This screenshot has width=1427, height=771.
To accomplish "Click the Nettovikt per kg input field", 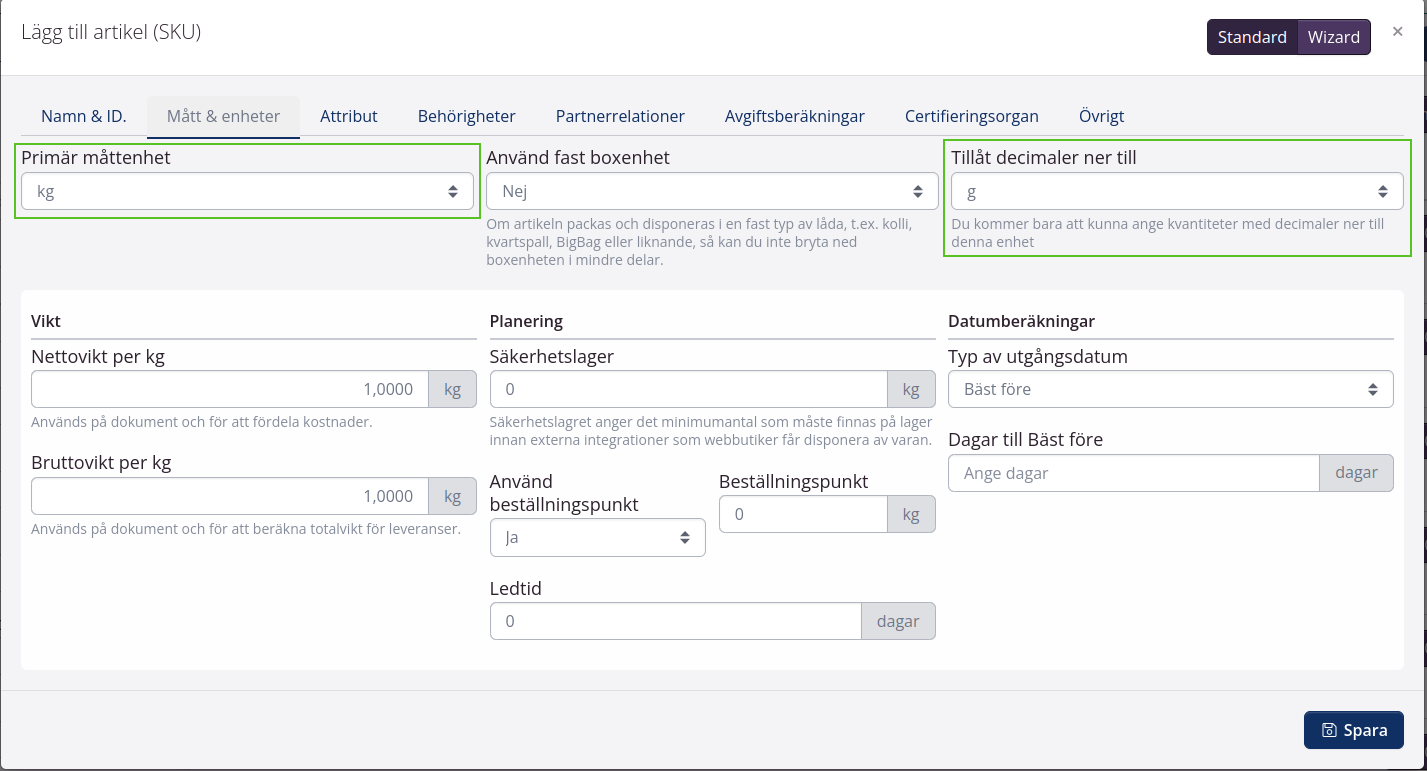I will click(x=230, y=389).
